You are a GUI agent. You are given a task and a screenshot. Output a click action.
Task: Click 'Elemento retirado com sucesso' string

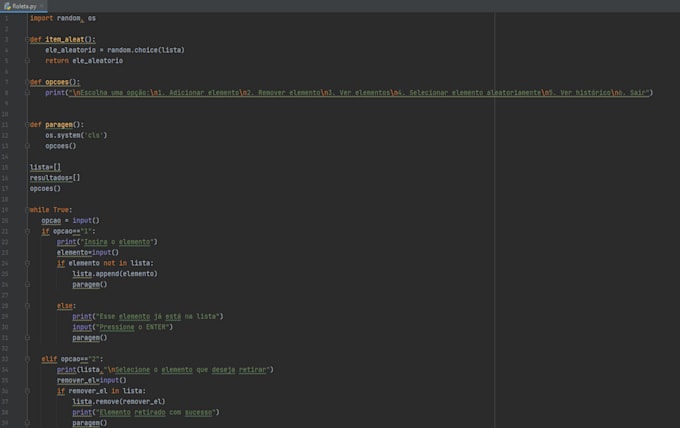pyautogui.click(x=157, y=412)
